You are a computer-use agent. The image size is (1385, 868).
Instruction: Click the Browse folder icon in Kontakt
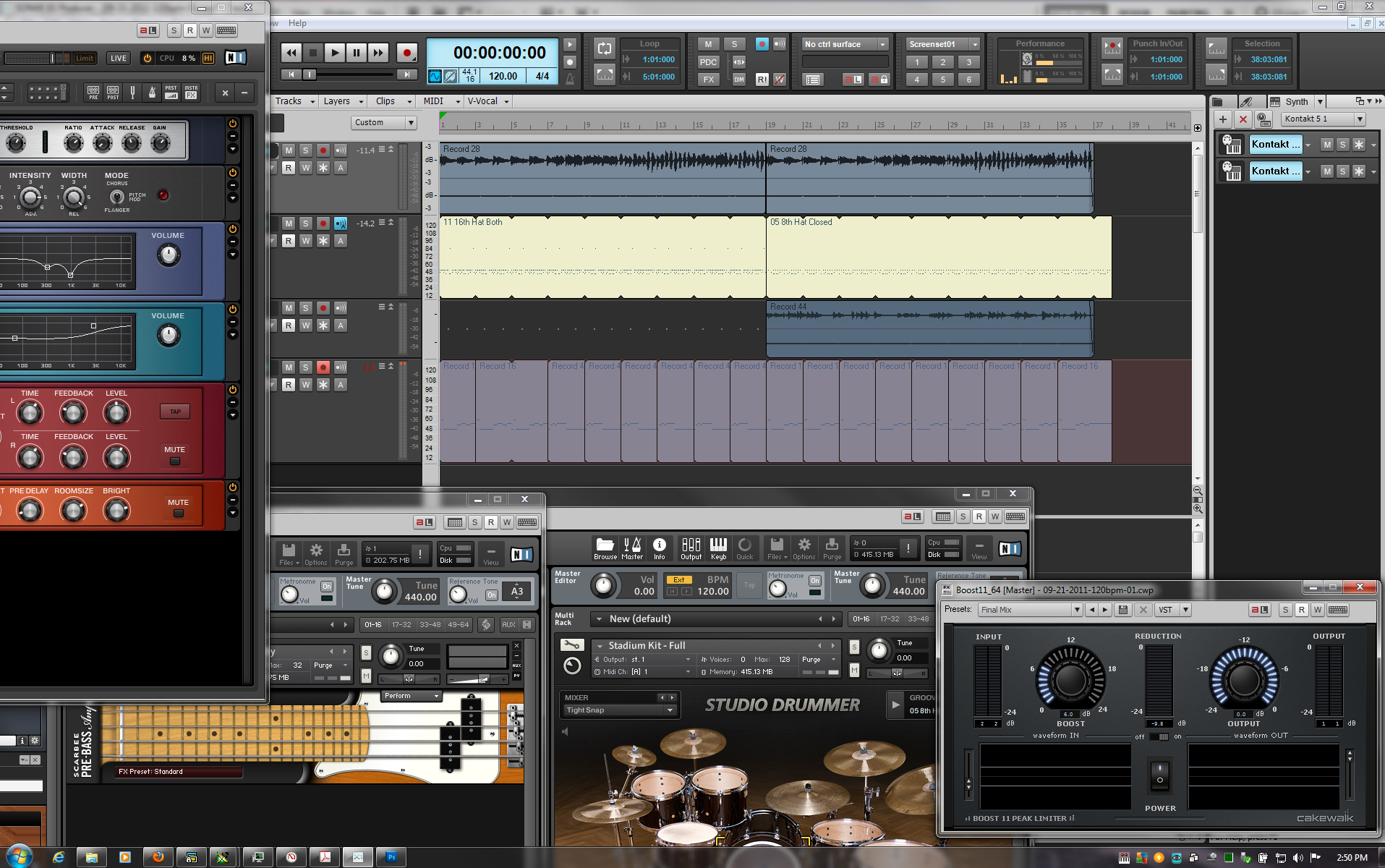point(605,548)
